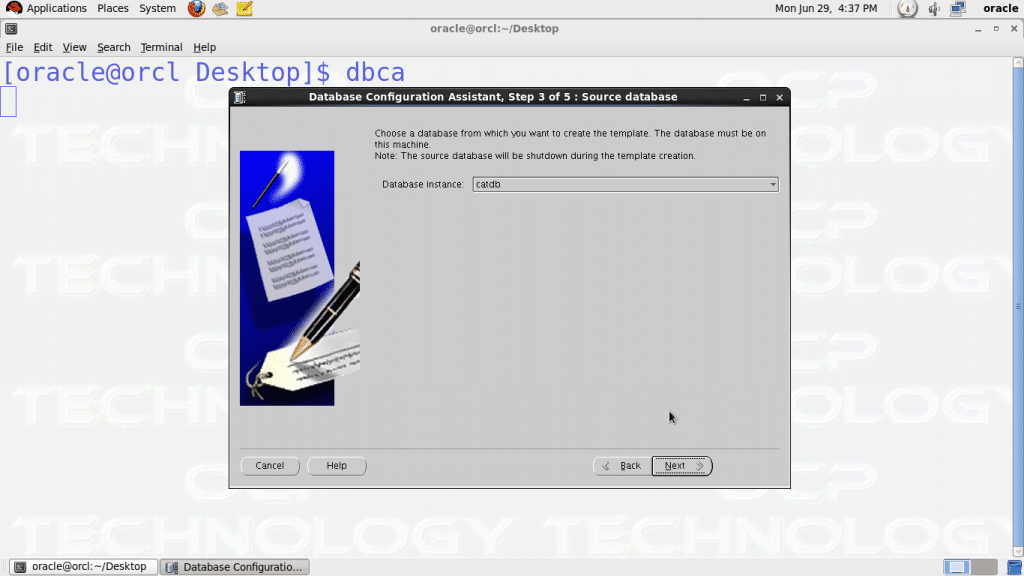The width and height of the screenshot is (1024, 576).
Task: Click the date and time clock
Action: pos(825,8)
